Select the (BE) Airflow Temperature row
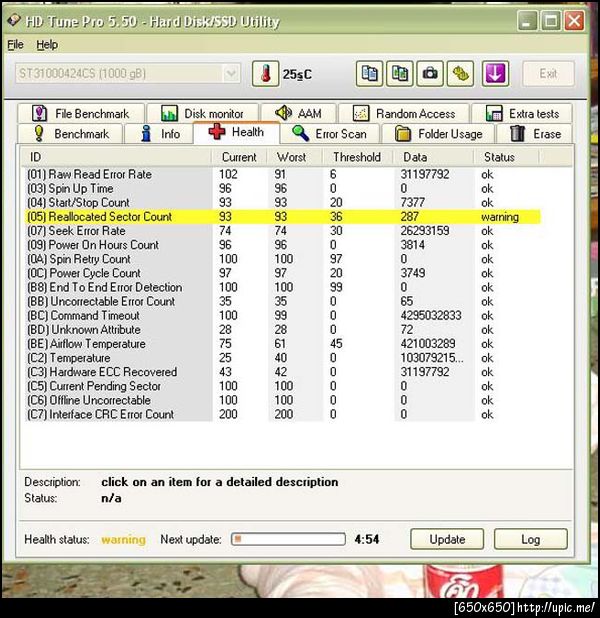This screenshot has width=600, height=618. pos(282,344)
